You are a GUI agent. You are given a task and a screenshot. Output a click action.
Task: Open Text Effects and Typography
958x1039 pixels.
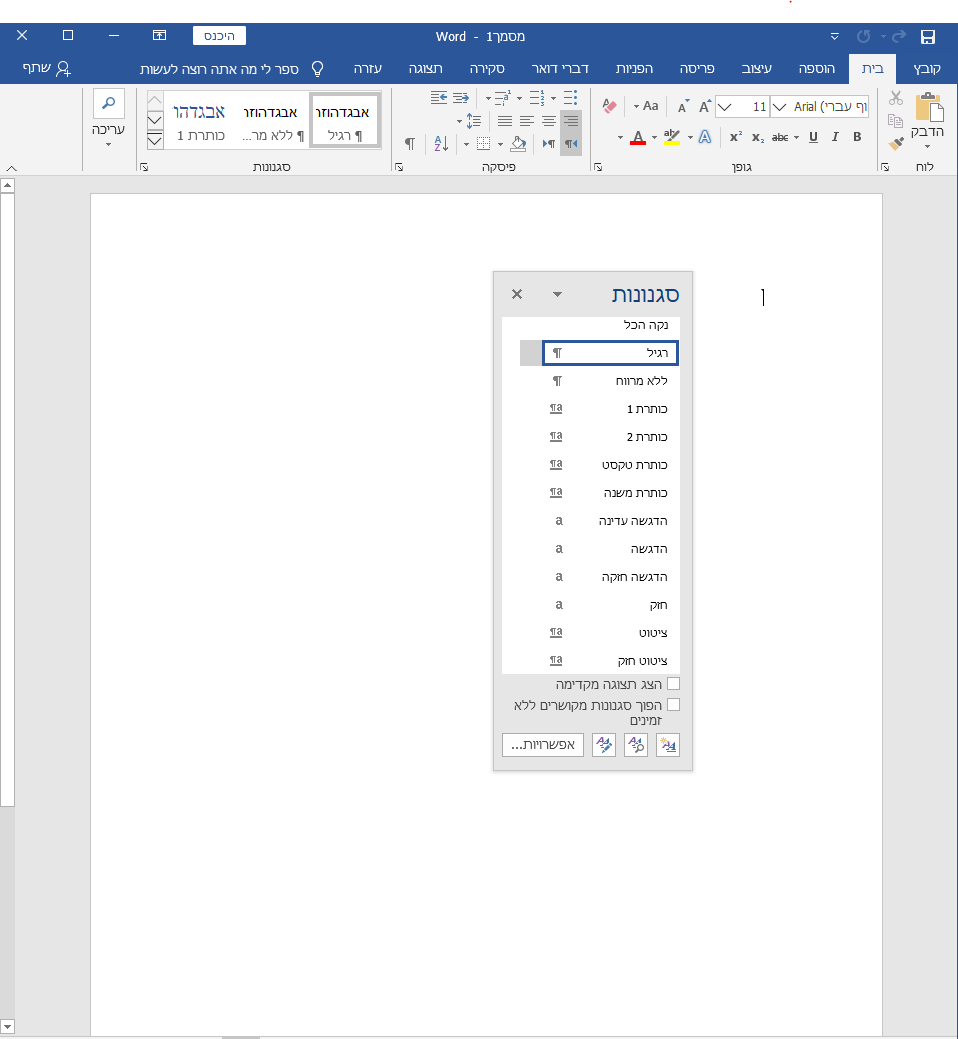coord(705,137)
